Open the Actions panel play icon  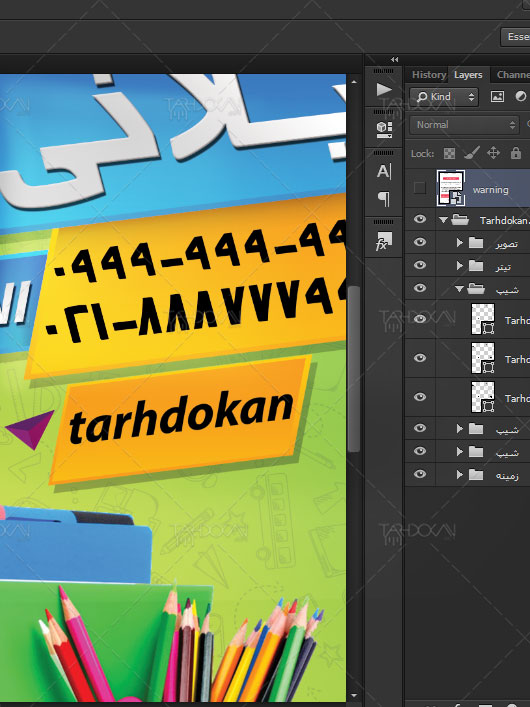tap(384, 89)
